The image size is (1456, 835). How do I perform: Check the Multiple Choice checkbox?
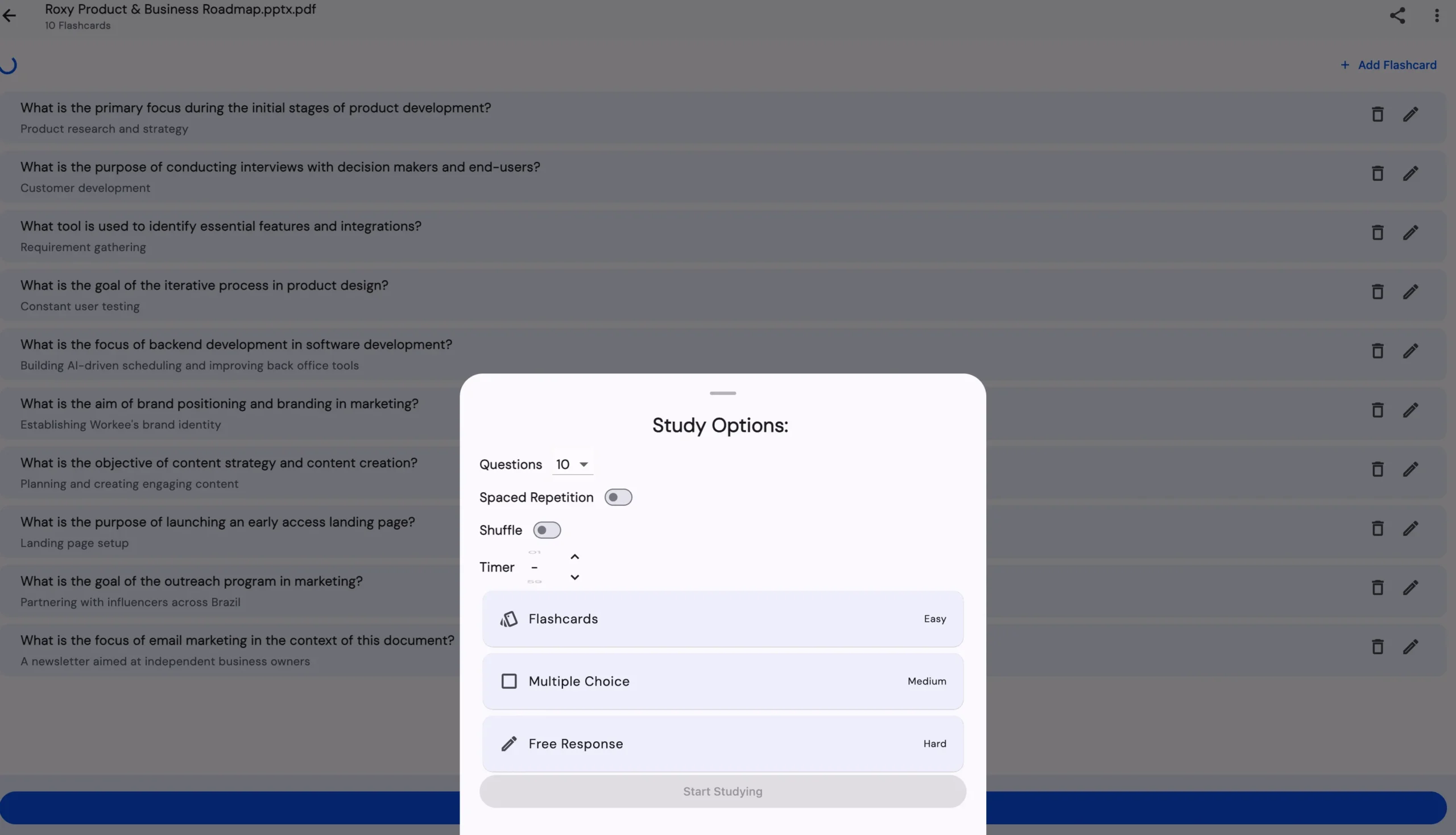coord(510,681)
